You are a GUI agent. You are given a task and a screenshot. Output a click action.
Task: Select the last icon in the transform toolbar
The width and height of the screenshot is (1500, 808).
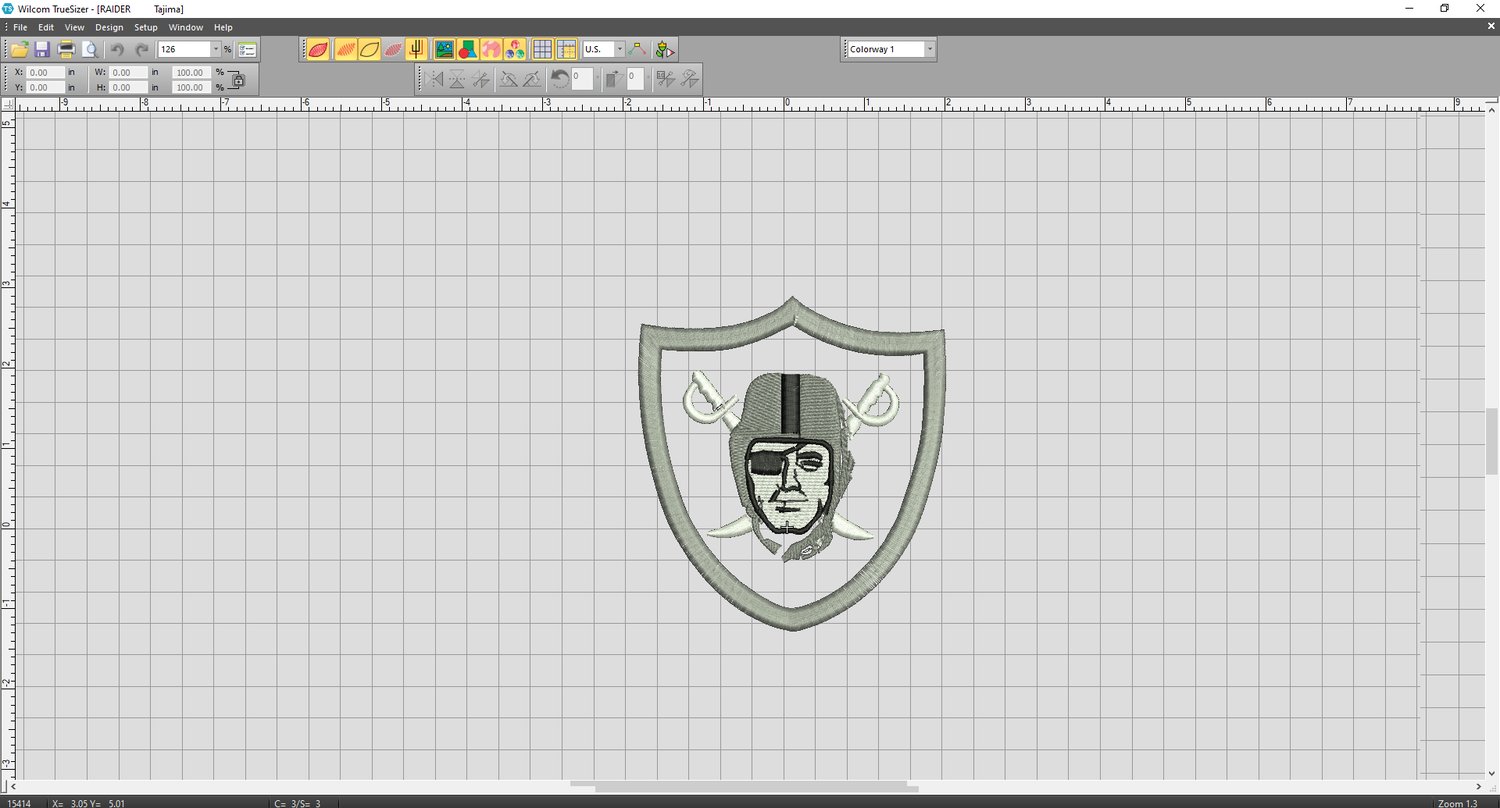tap(689, 79)
